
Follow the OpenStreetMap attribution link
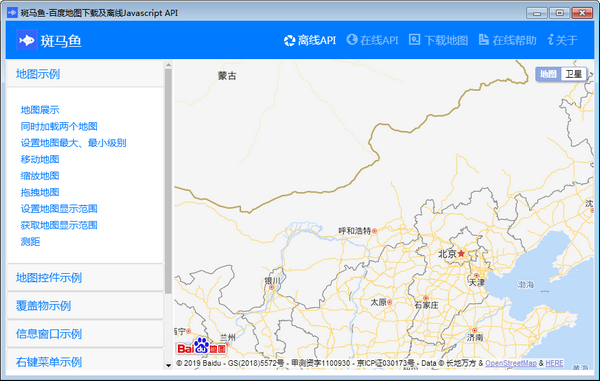click(x=511, y=363)
